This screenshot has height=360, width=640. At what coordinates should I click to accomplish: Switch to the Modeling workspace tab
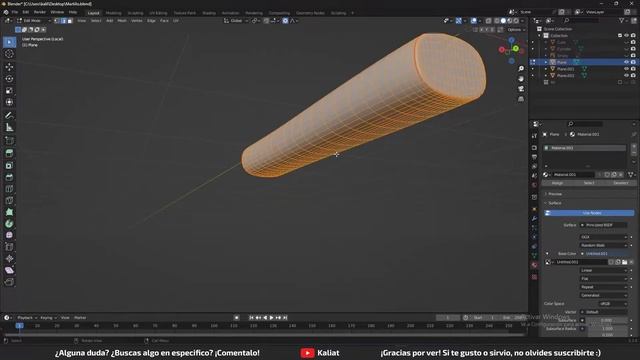[113, 13]
